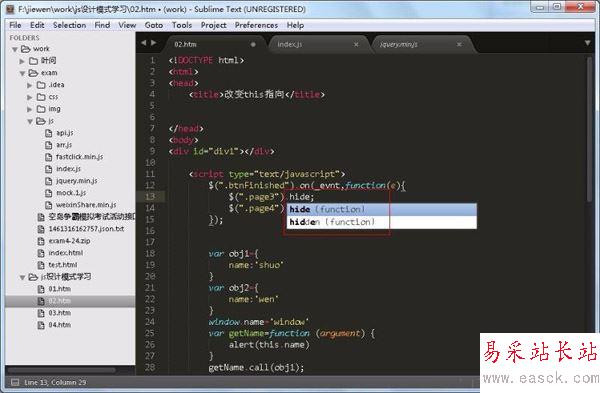The height and width of the screenshot is (393, 600).
Task: Open 04.htm in sidebar
Action: [x=60, y=325]
